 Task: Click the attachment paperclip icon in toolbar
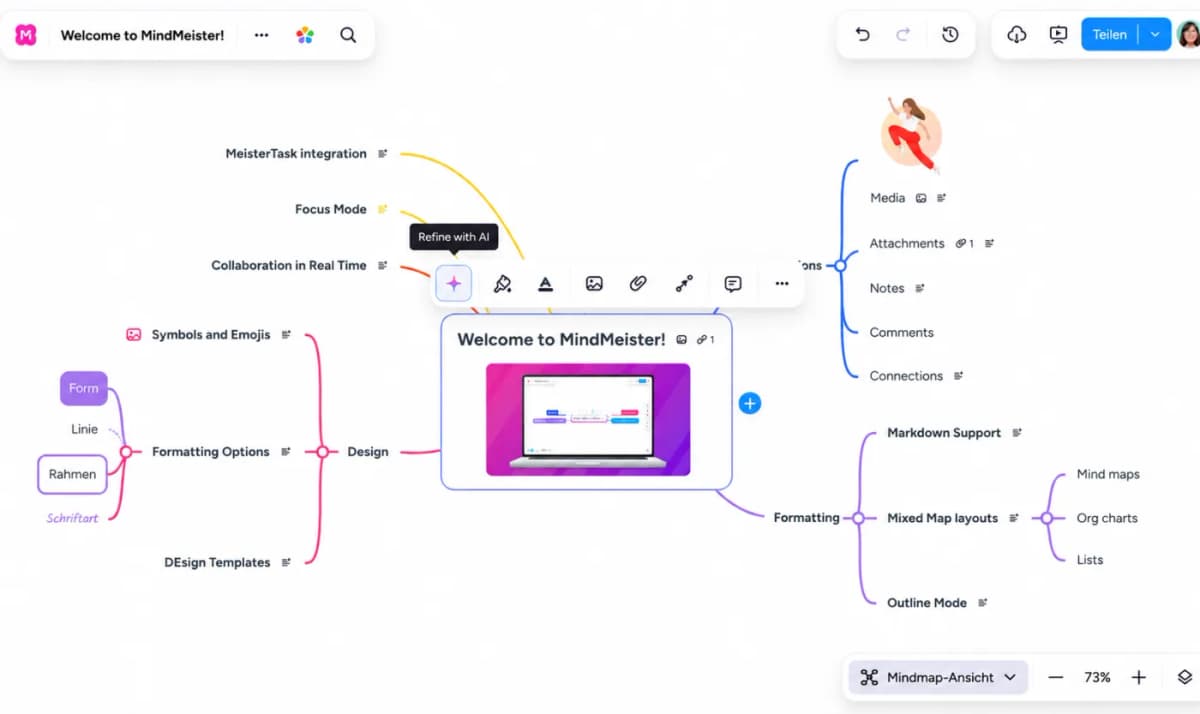638,284
